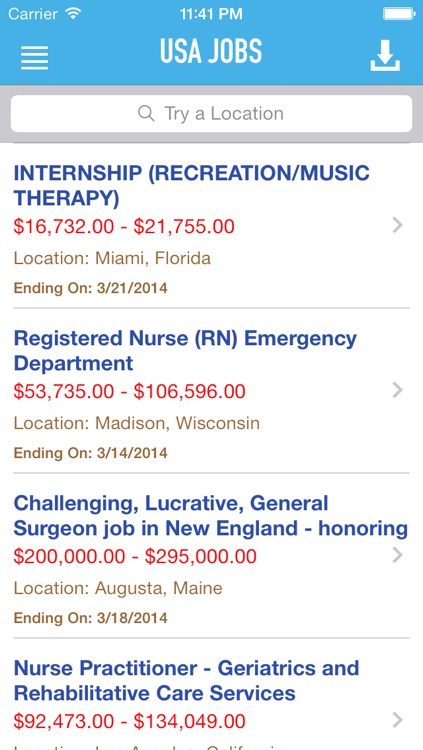Tap salary $200,000.00 - $295,000.00

pos(135,557)
